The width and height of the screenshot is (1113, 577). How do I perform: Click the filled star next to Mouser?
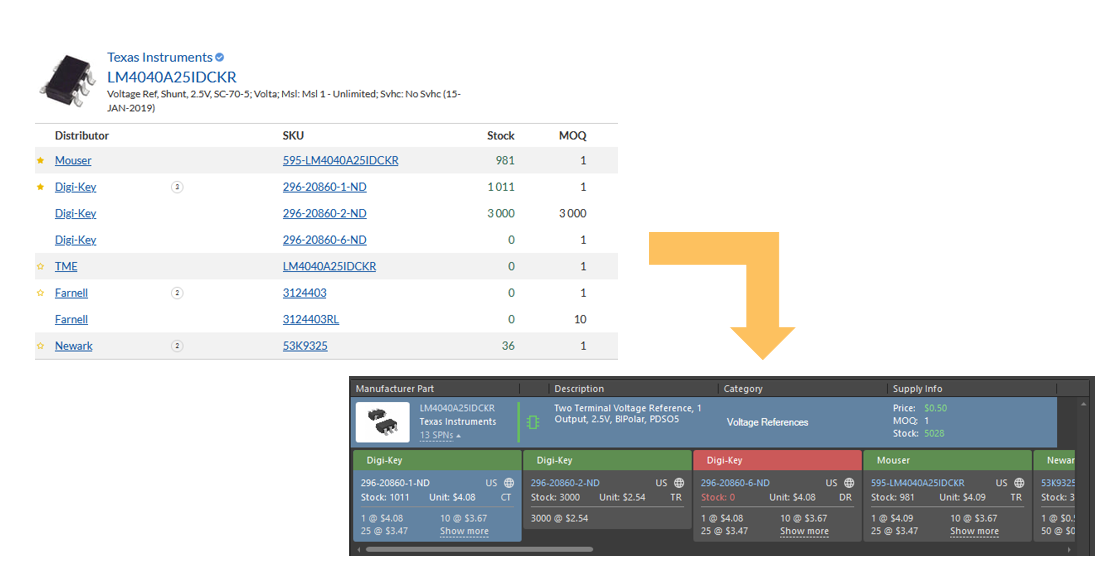tap(41, 161)
